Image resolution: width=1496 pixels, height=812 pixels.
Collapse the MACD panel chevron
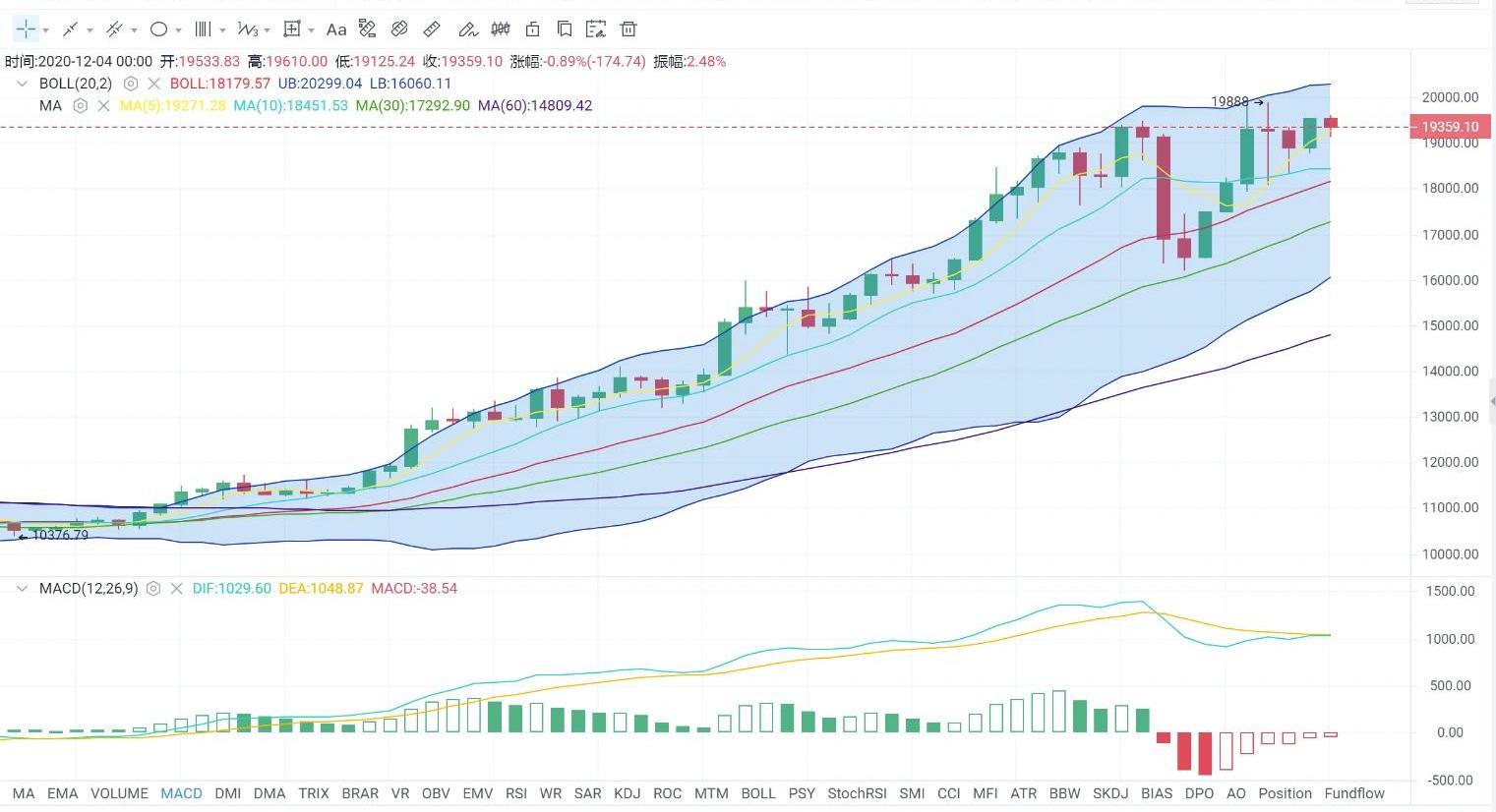point(22,589)
